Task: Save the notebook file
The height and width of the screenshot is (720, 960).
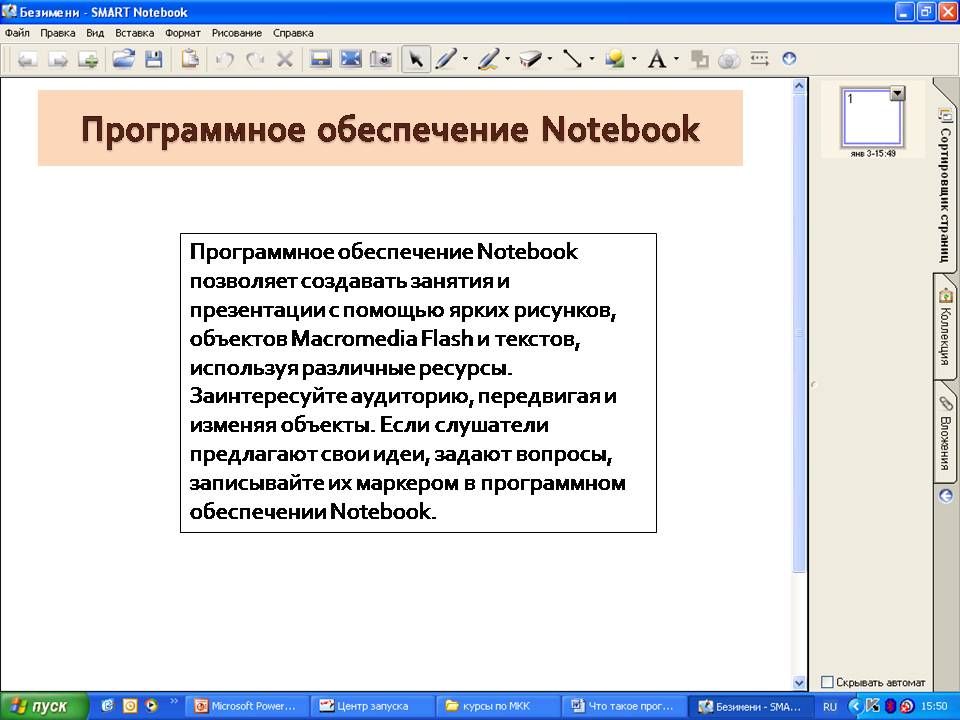Action: 154,59
